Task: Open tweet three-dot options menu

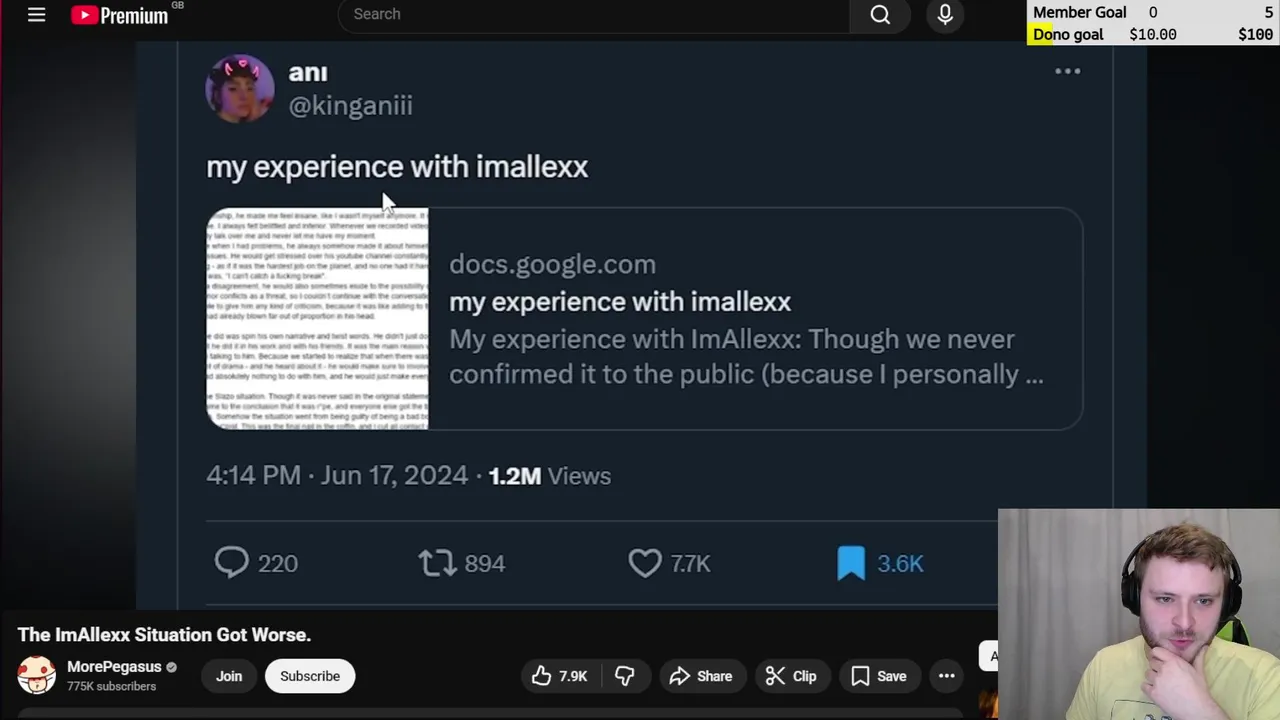Action: click(x=1067, y=71)
